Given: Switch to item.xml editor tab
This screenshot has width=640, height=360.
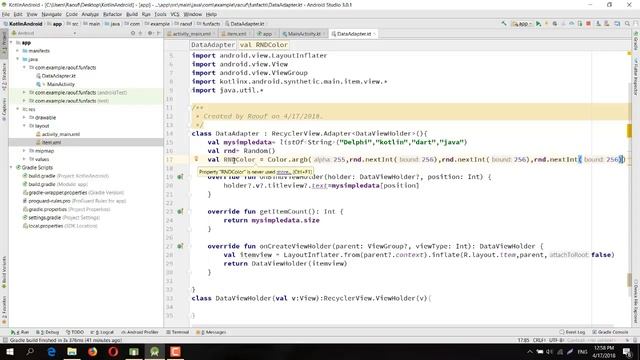Looking at the screenshot, I should 236,34.
